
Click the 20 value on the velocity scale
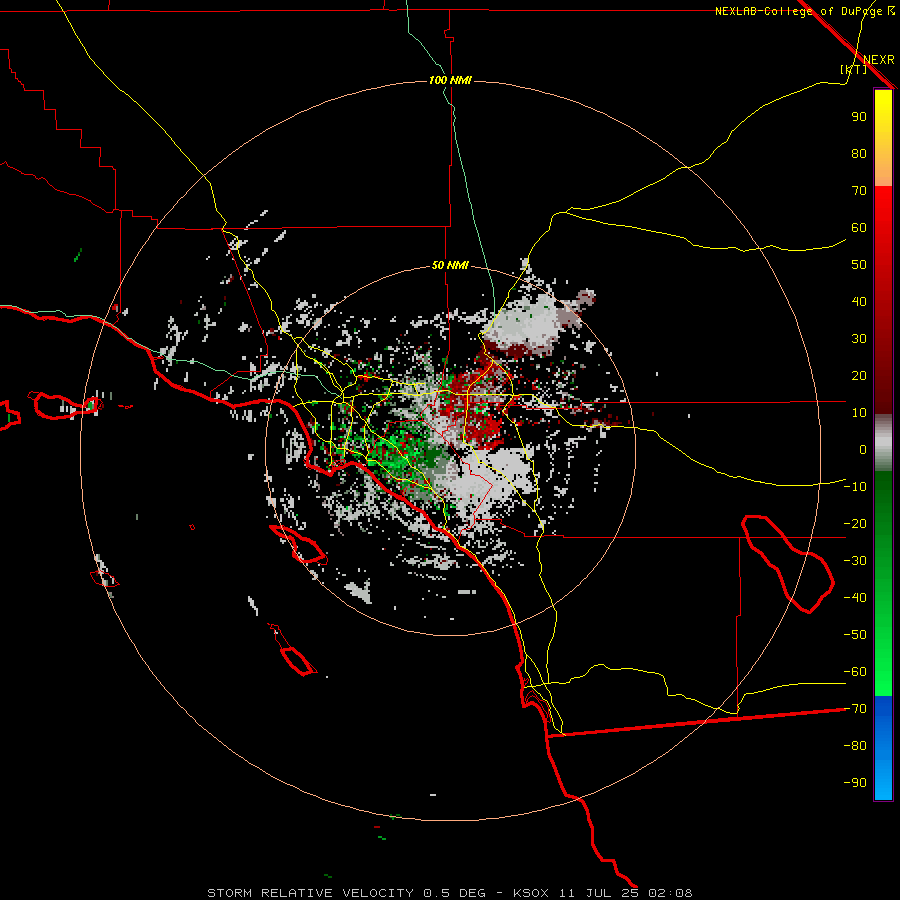pos(859,375)
